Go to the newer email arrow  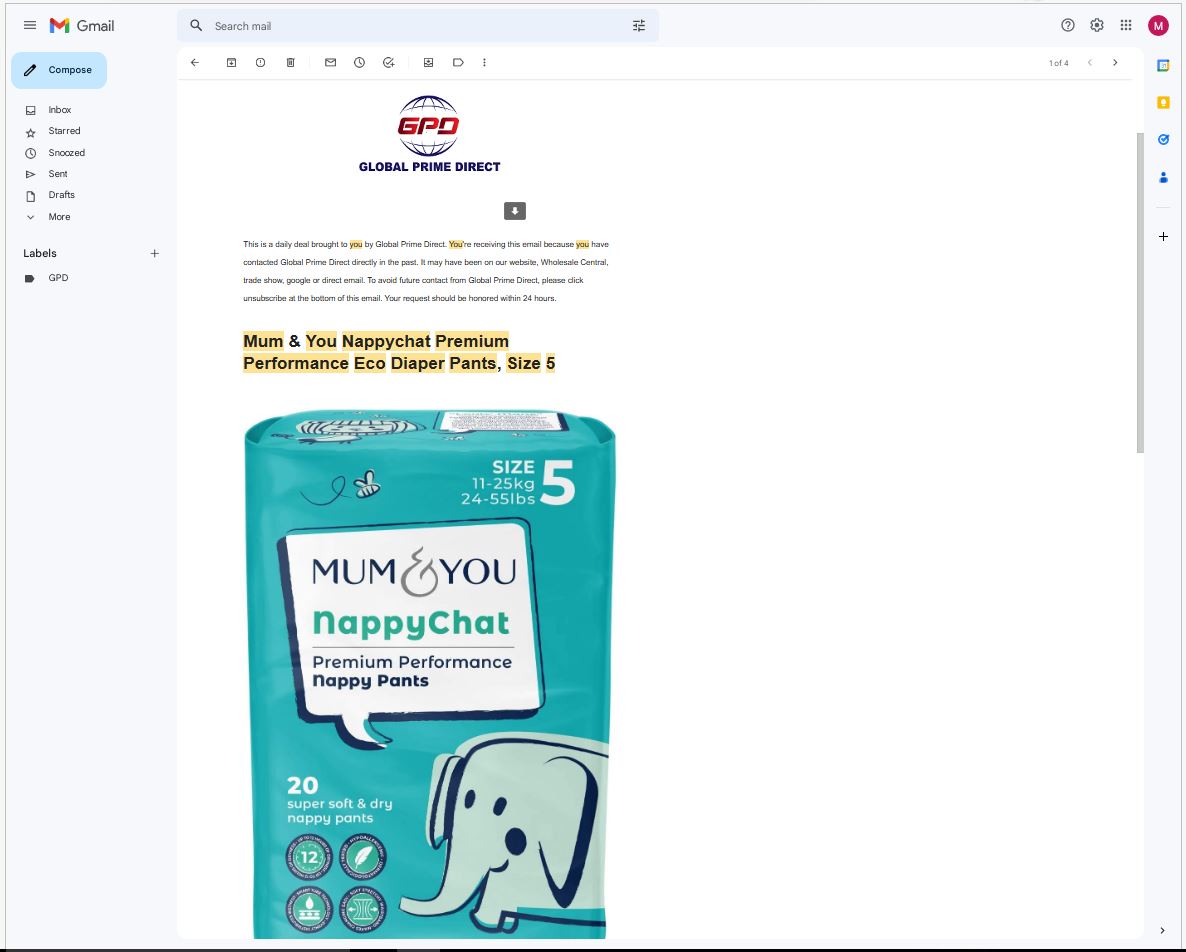coord(1089,63)
